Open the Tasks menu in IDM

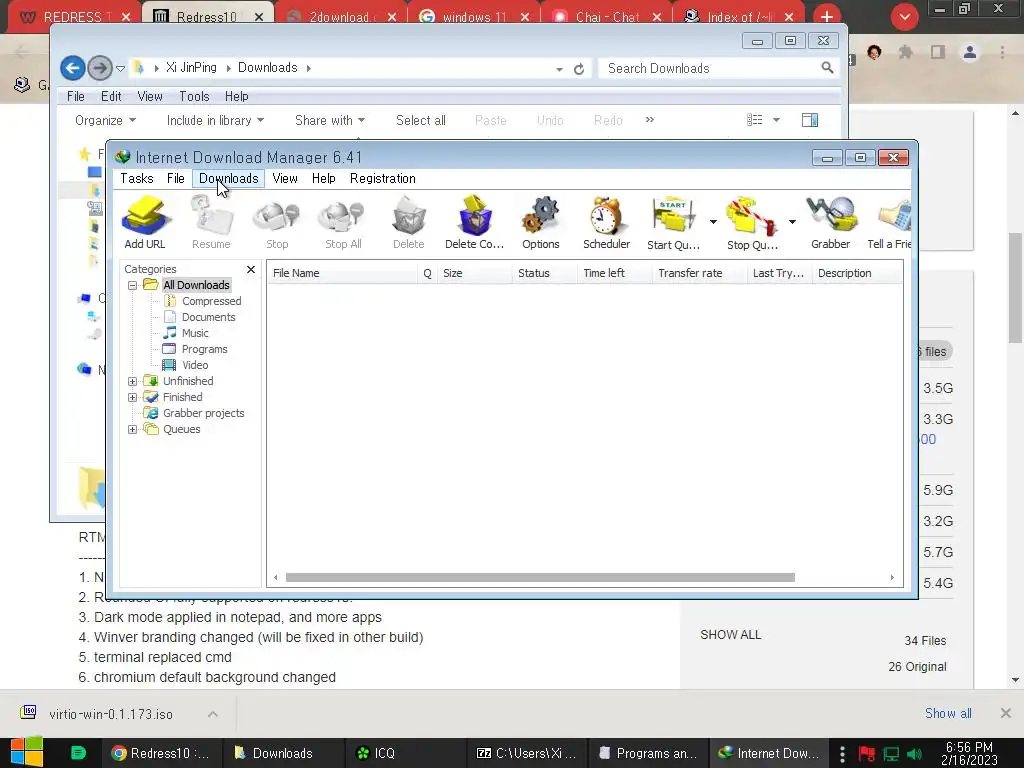(136, 178)
